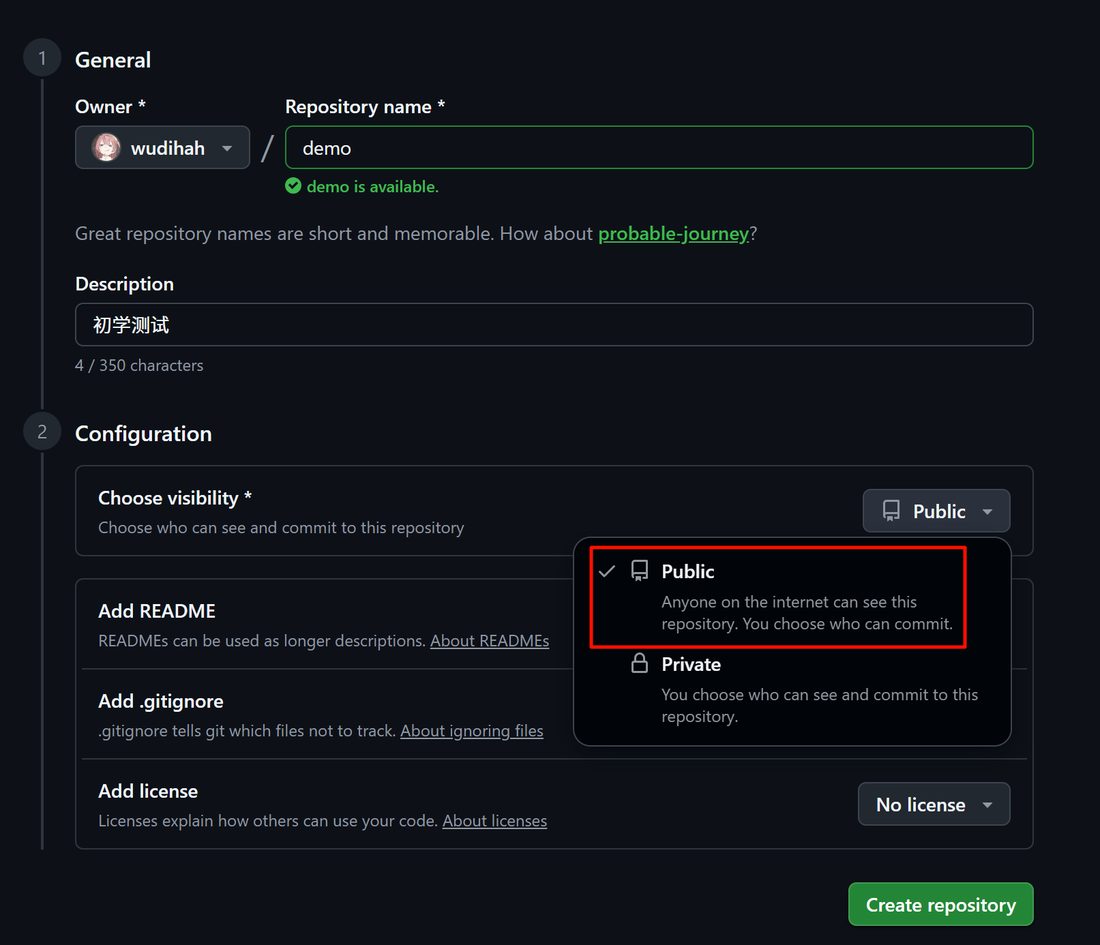The image size is (1100, 945).
Task: Click 'You choose who can see and commit' description
Action: [819, 705]
